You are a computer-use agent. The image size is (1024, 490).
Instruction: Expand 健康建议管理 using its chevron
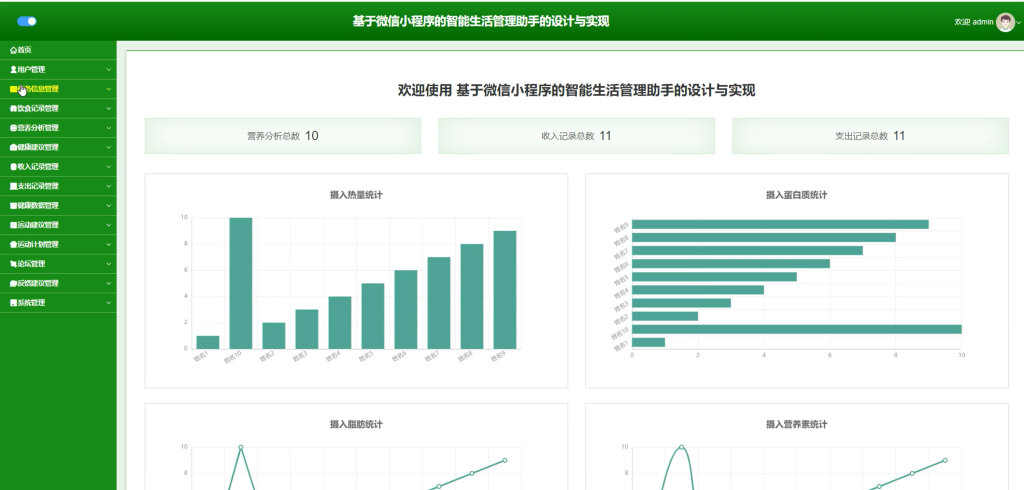(x=108, y=148)
